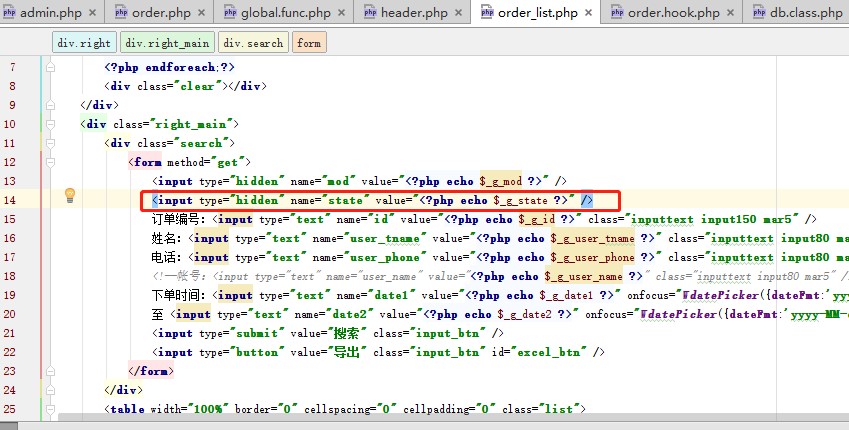
Task: Collapse the table fold on line 25
Action: pyautogui.click(x=50, y=409)
